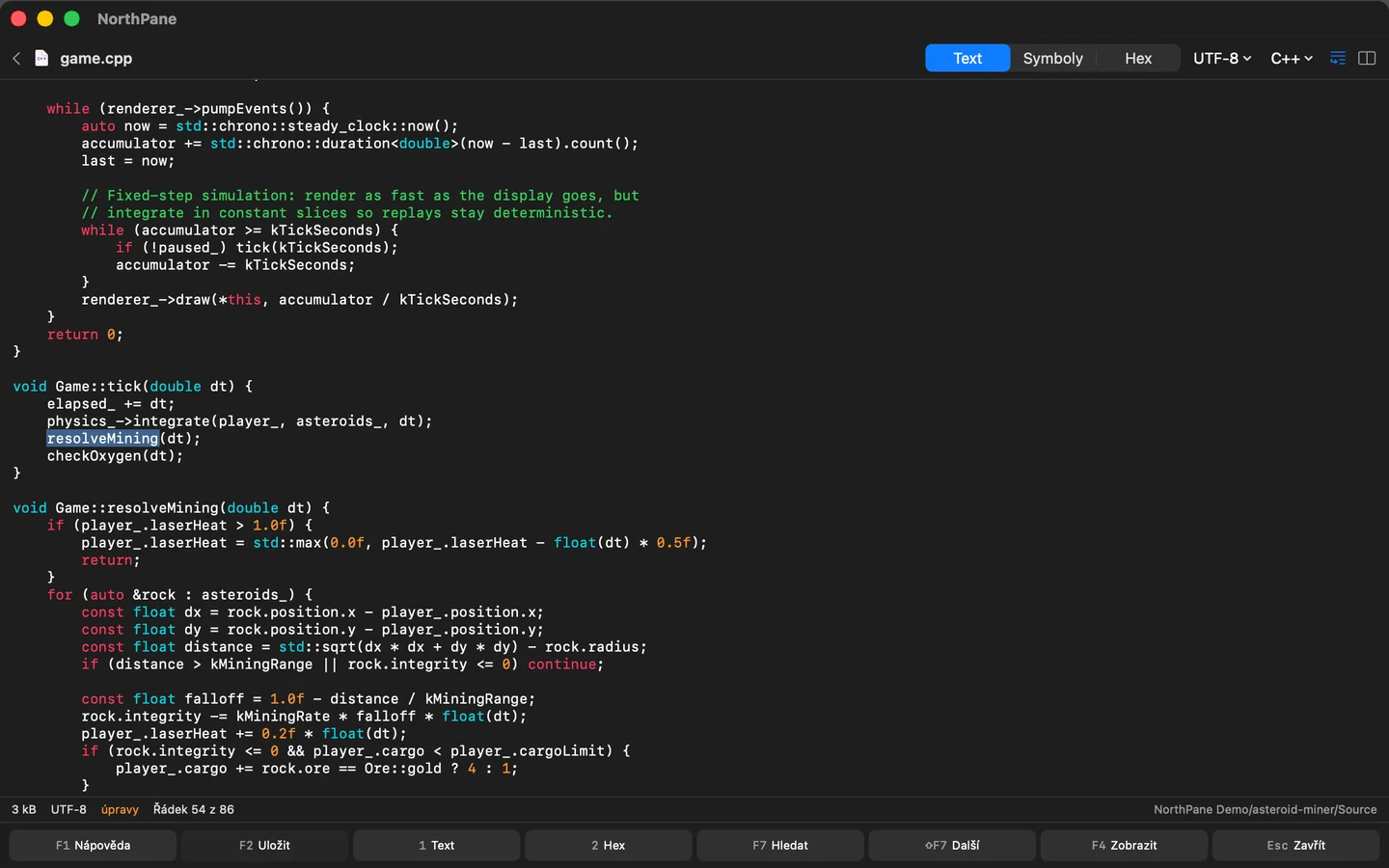This screenshot has height=868, width=1389.
Task: Click UTF-8 in the status bar
Action: pyautogui.click(x=68, y=809)
